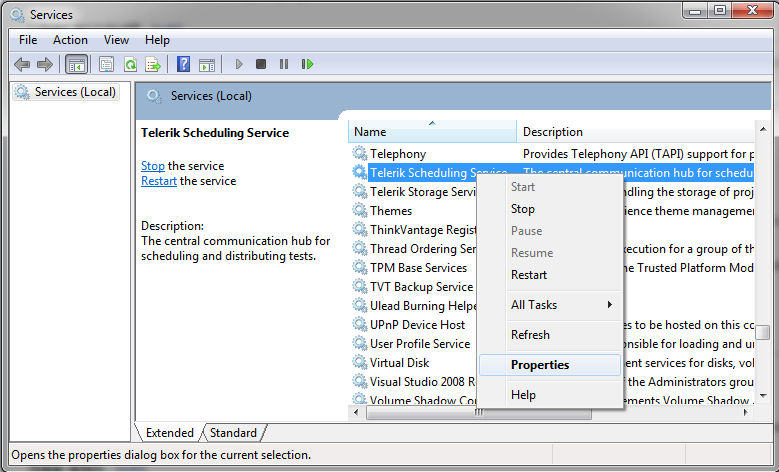Open the File menu

[28, 40]
